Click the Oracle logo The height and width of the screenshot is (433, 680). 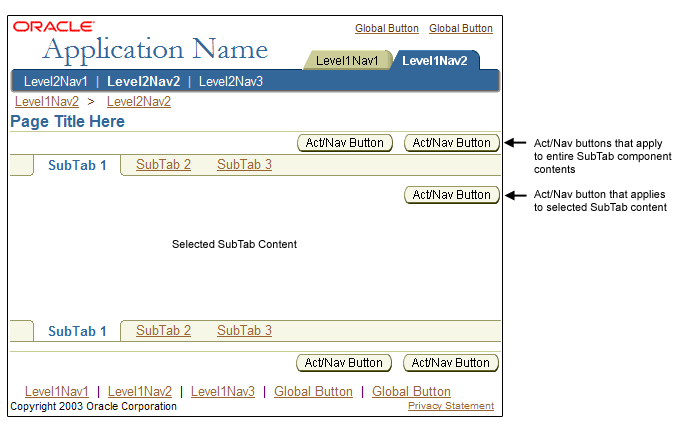click(53, 26)
